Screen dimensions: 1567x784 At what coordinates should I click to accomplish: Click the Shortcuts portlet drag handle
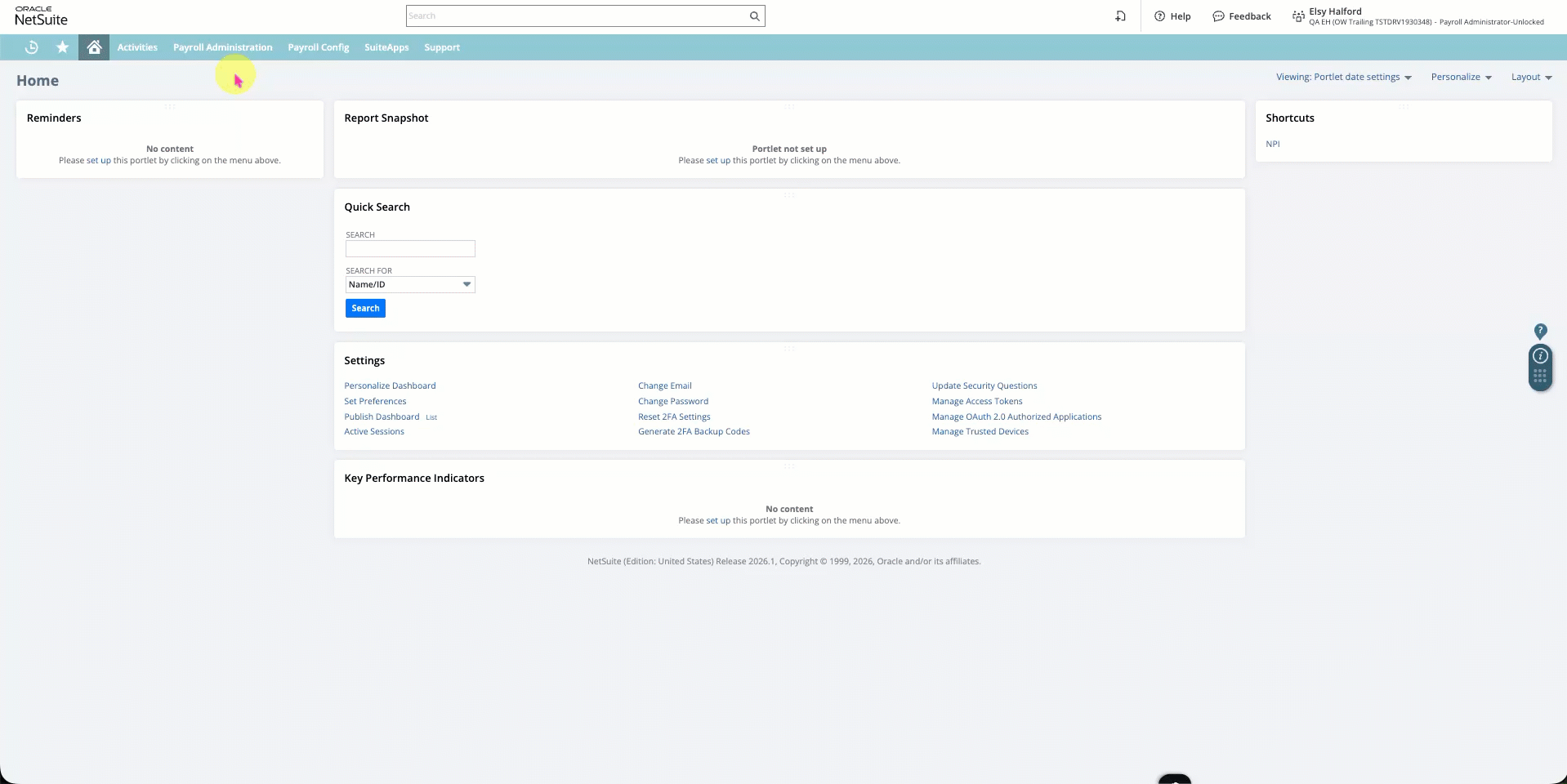point(1404,106)
